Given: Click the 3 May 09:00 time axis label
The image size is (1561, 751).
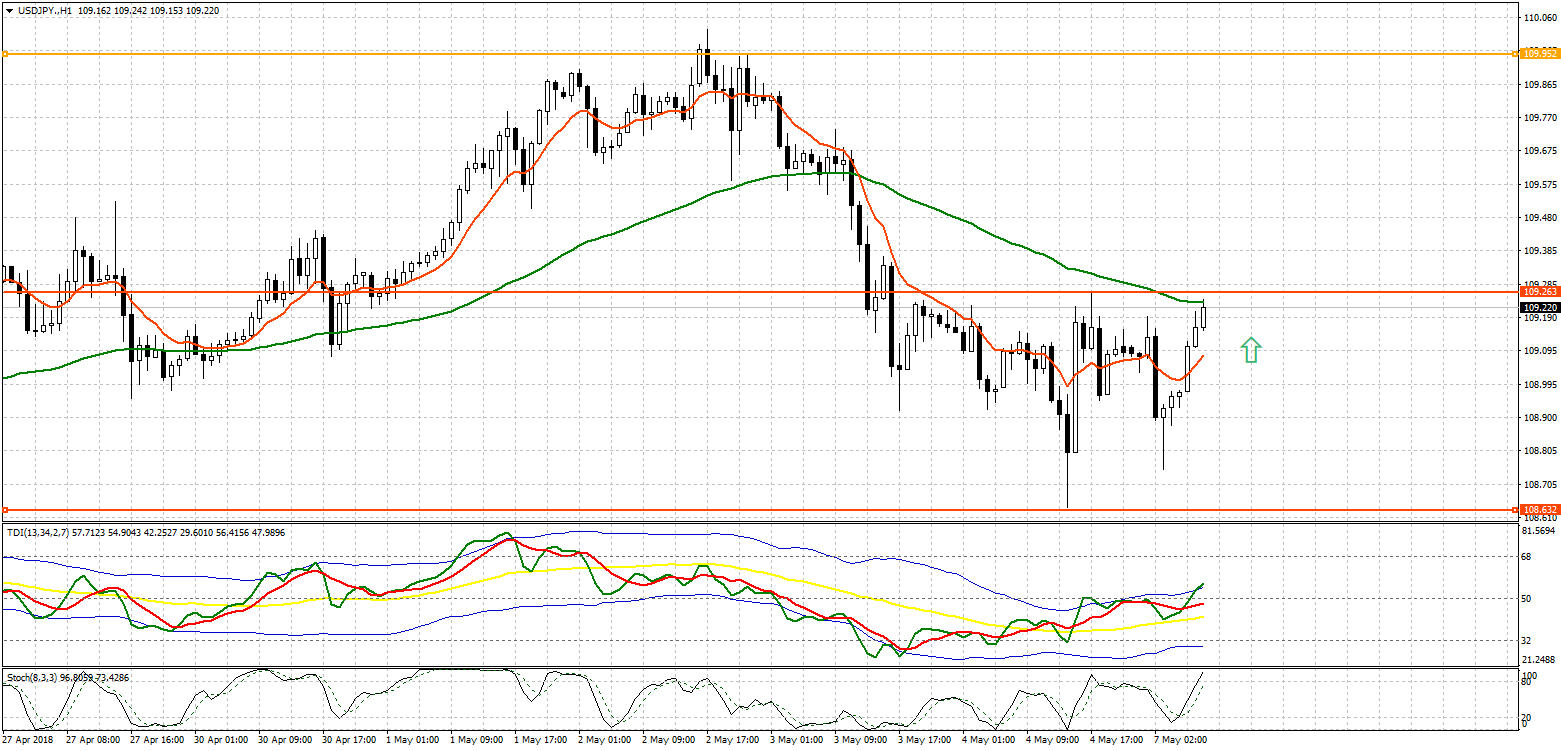Looking at the screenshot, I should (x=861, y=740).
